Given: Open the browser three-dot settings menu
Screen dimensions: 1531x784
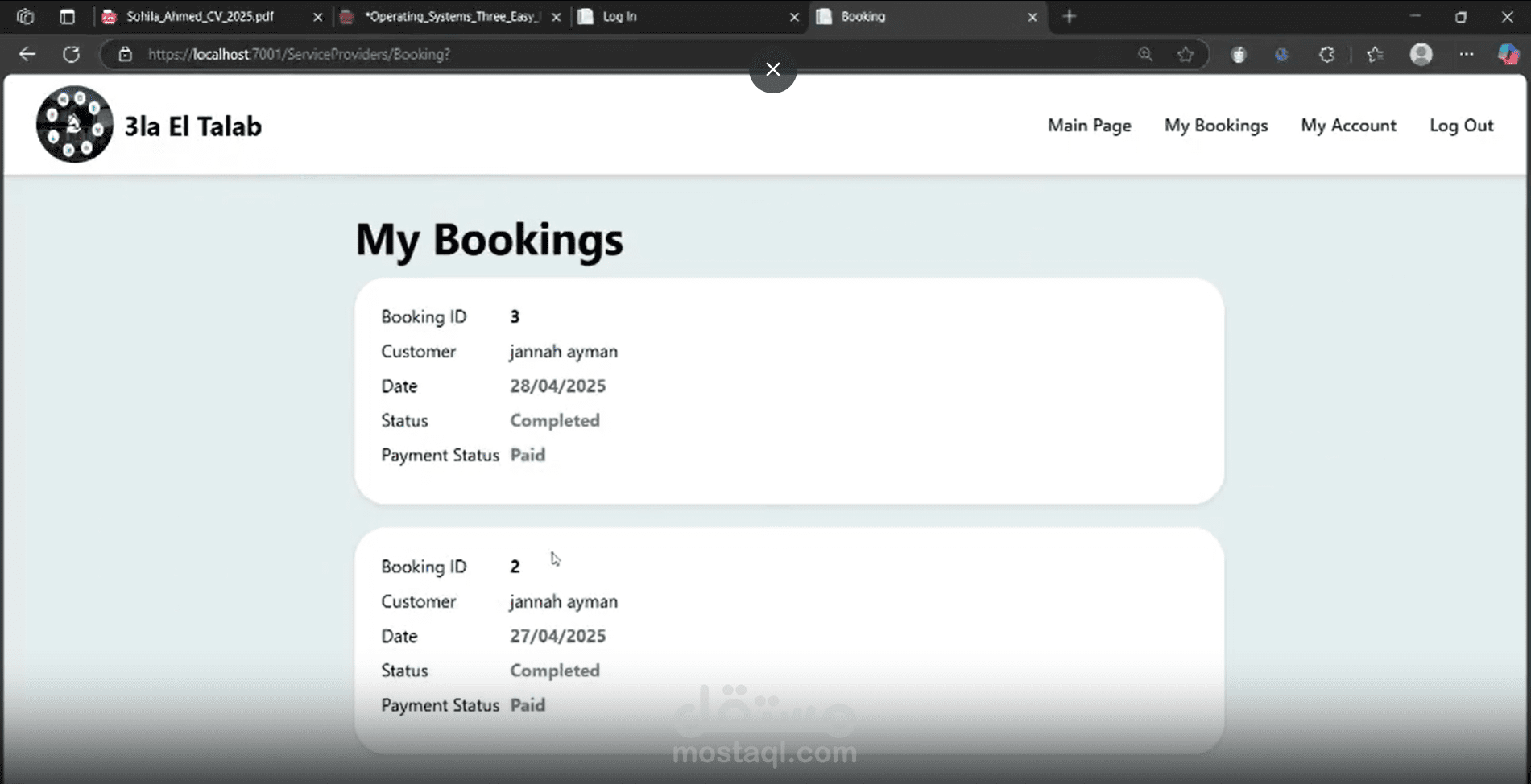Looking at the screenshot, I should (x=1466, y=54).
